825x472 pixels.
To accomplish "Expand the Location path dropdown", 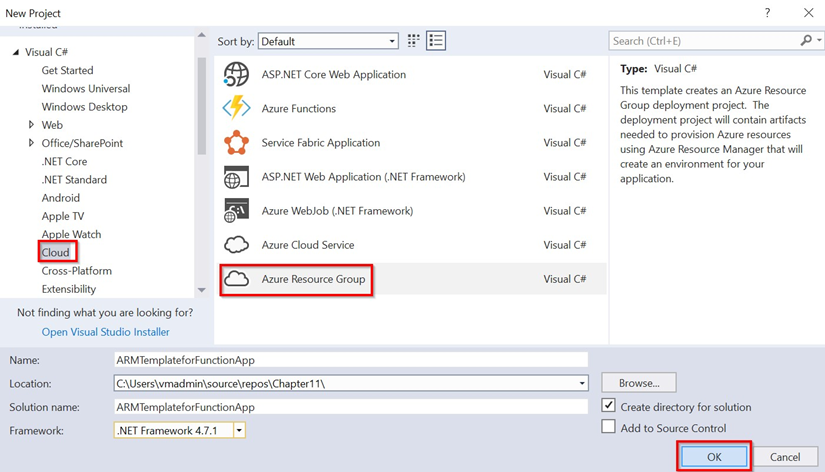I will 582,383.
